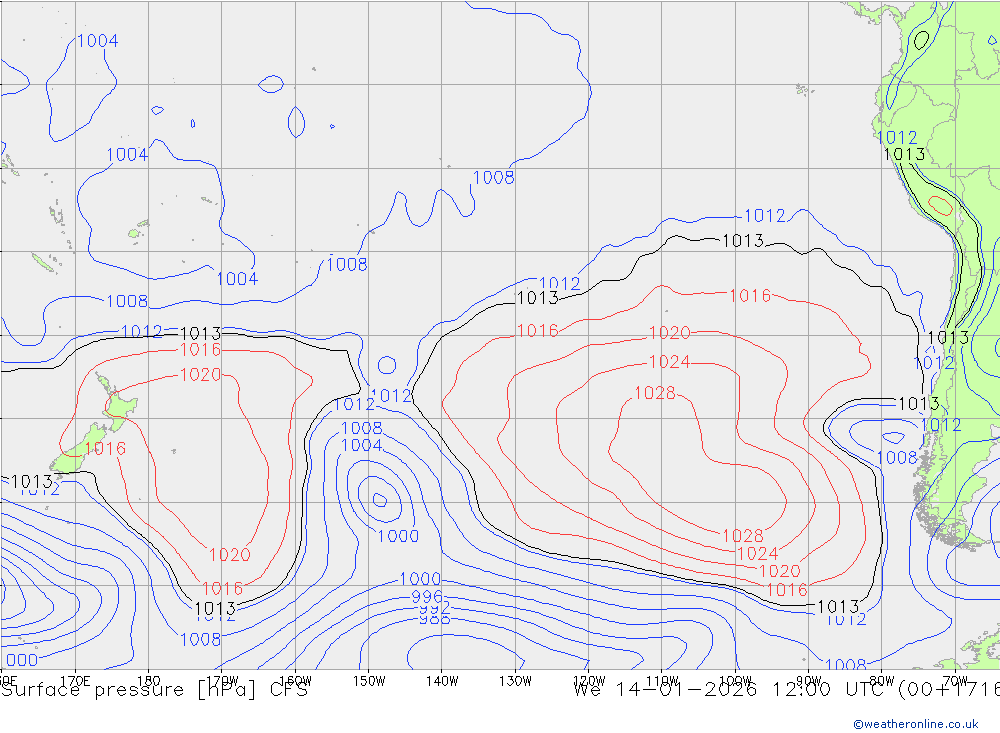Click the small circular closed isobar beside the 1012 labels

387,365
